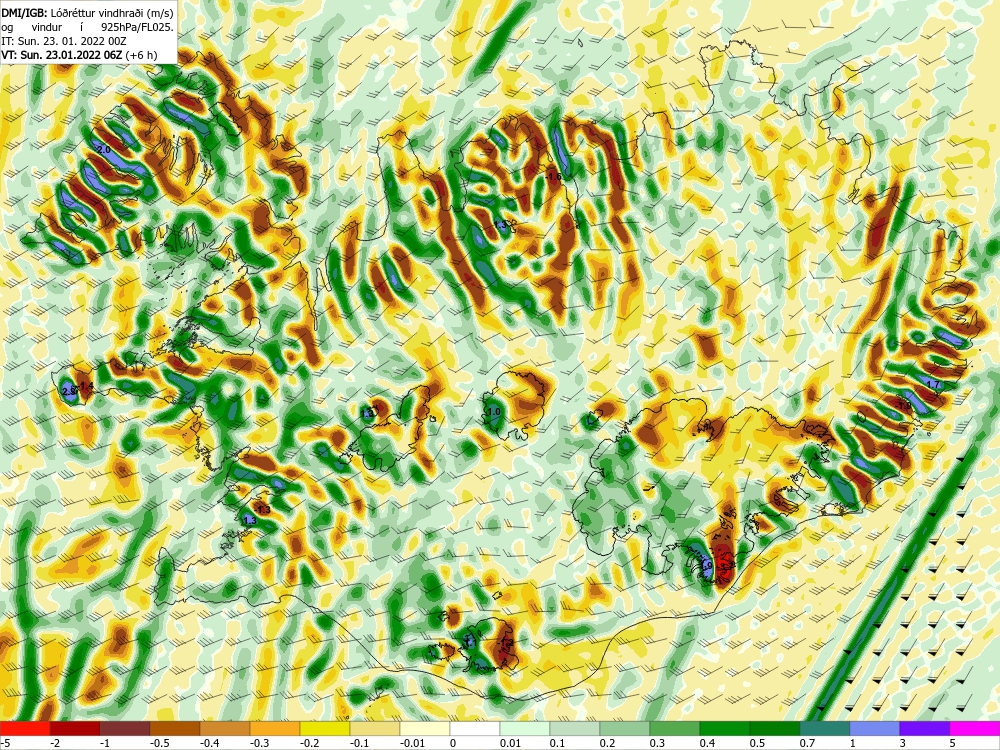Click the "1.0" value label on map
The width and height of the screenshot is (1000, 750).
click(494, 412)
